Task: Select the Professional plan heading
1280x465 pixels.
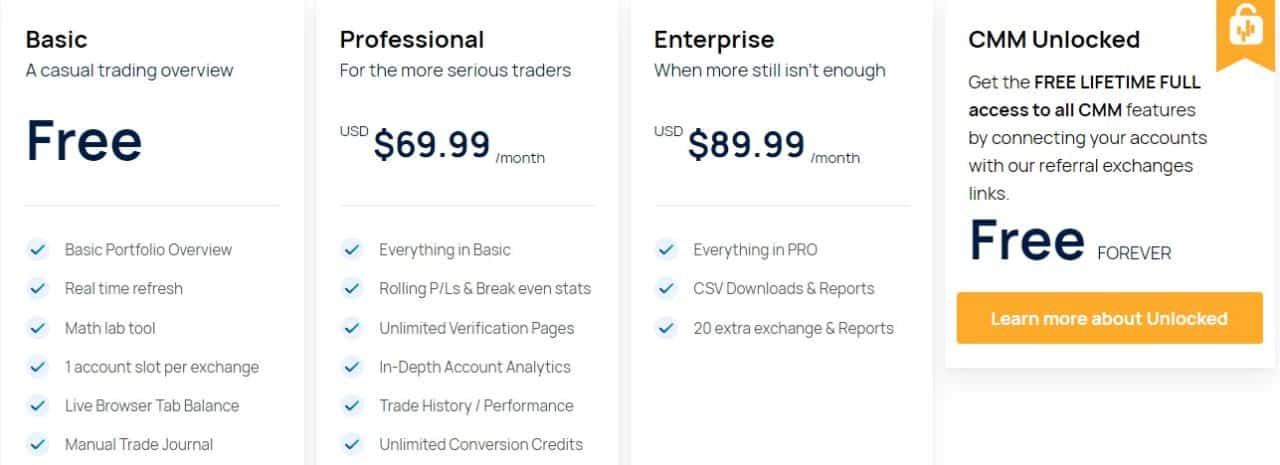Action: (x=412, y=39)
